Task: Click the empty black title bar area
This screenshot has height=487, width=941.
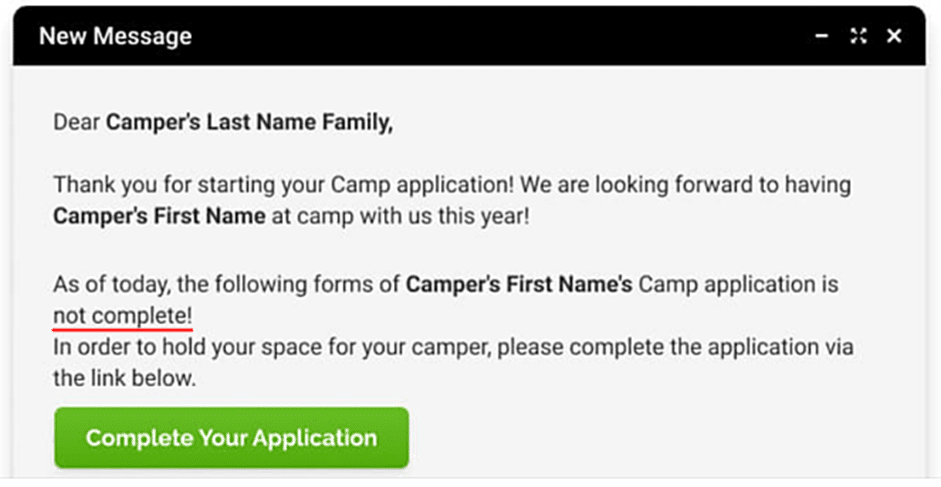Action: tap(500, 37)
